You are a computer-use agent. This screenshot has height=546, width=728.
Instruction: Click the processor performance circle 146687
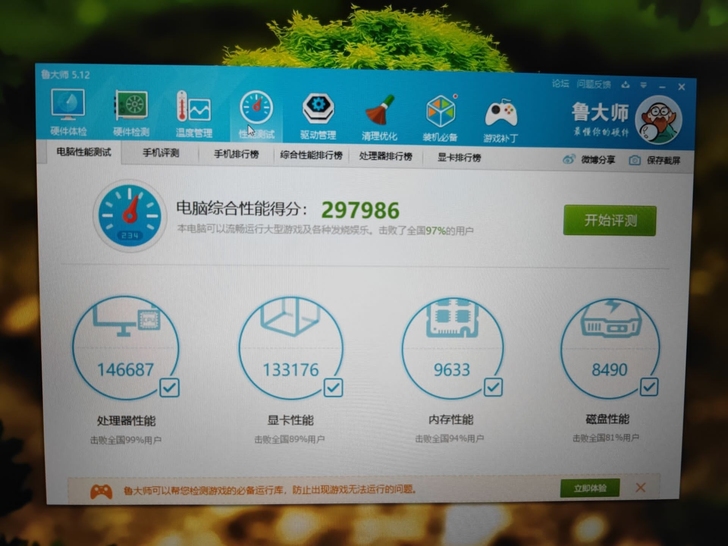pyautogui.click(x=125, y=348)
